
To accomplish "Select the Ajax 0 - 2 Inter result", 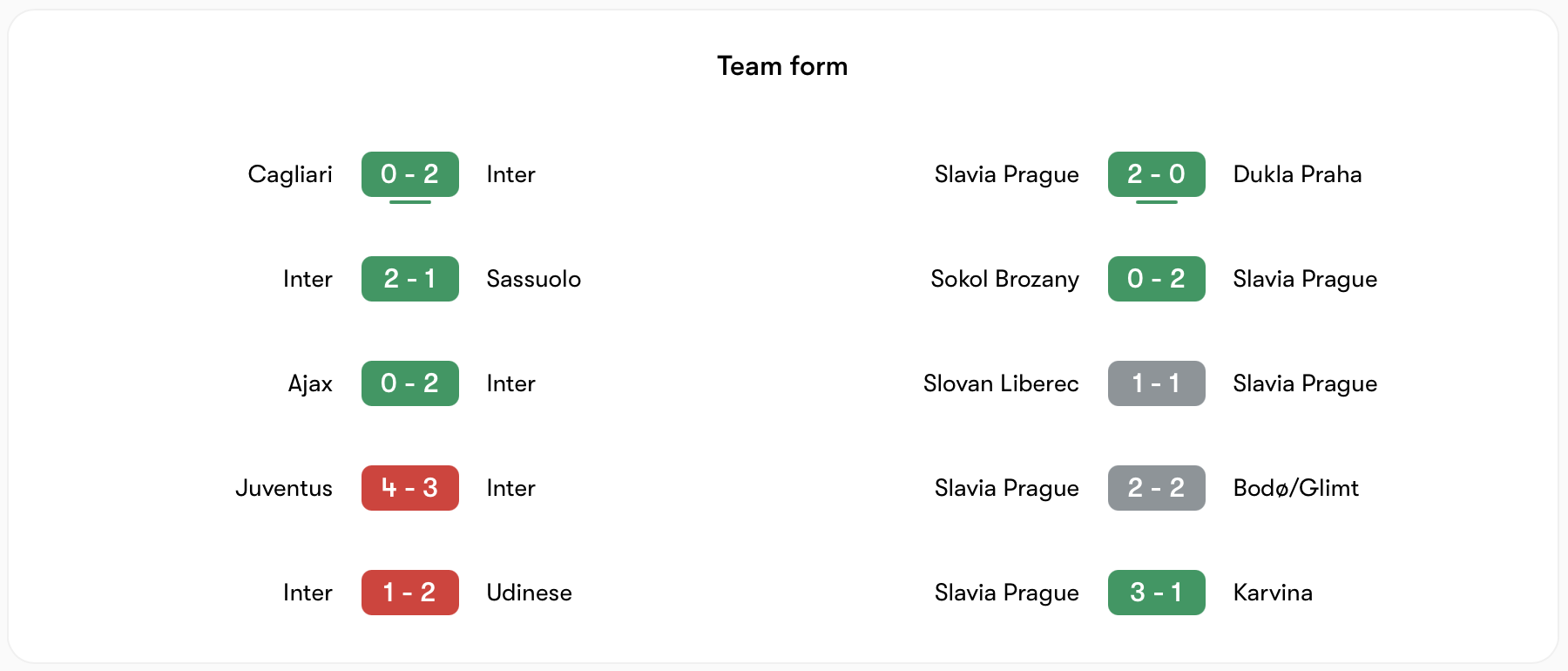I will (409, 383).
